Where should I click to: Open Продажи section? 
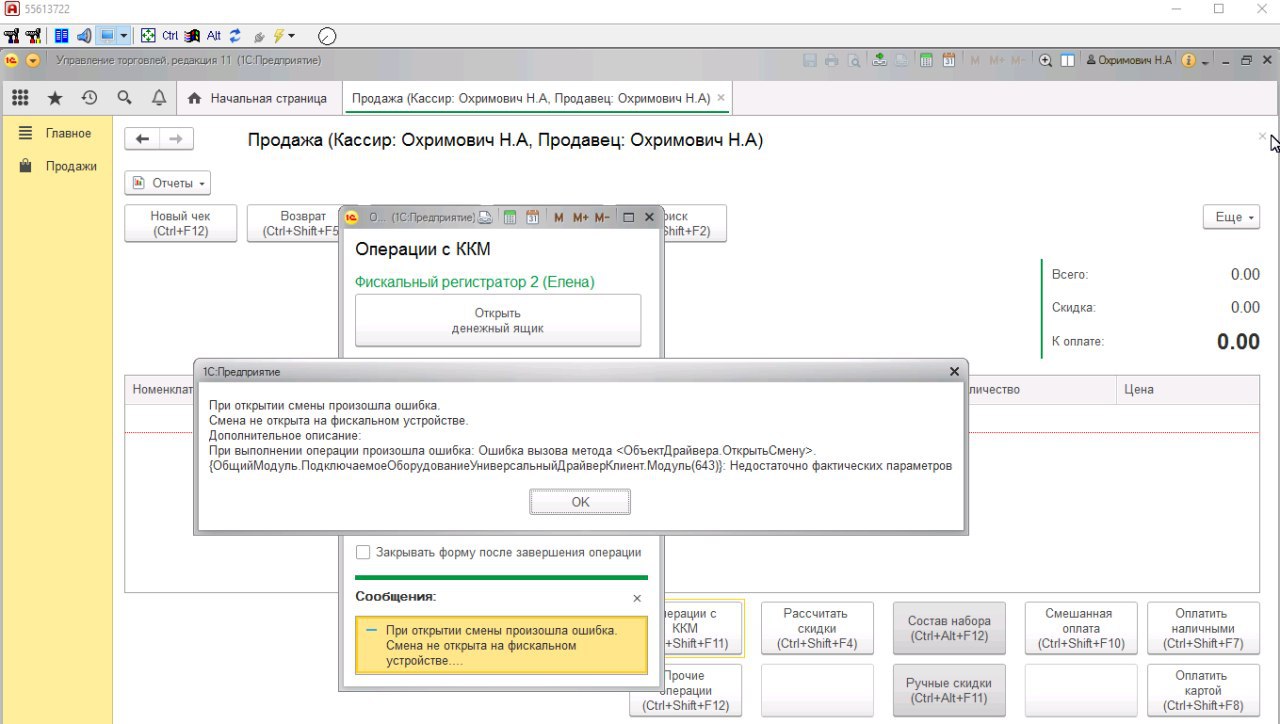[x=56, y=166]
